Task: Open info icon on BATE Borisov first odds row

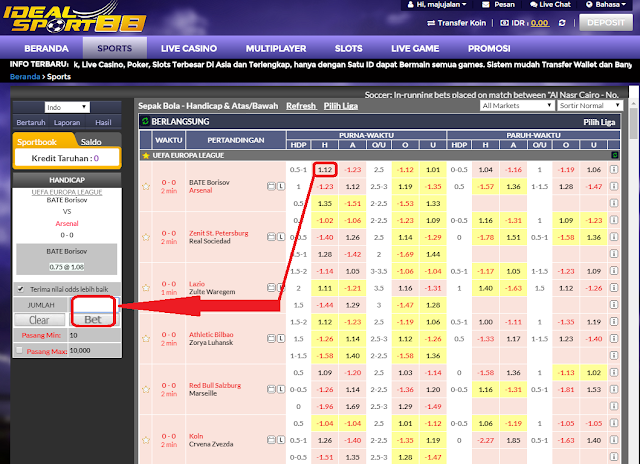Action: 614,169
